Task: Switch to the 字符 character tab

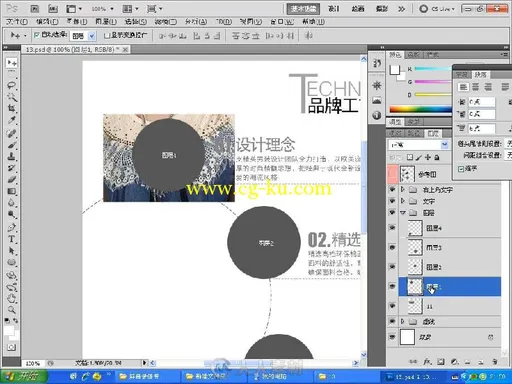Action: (462, 75)
